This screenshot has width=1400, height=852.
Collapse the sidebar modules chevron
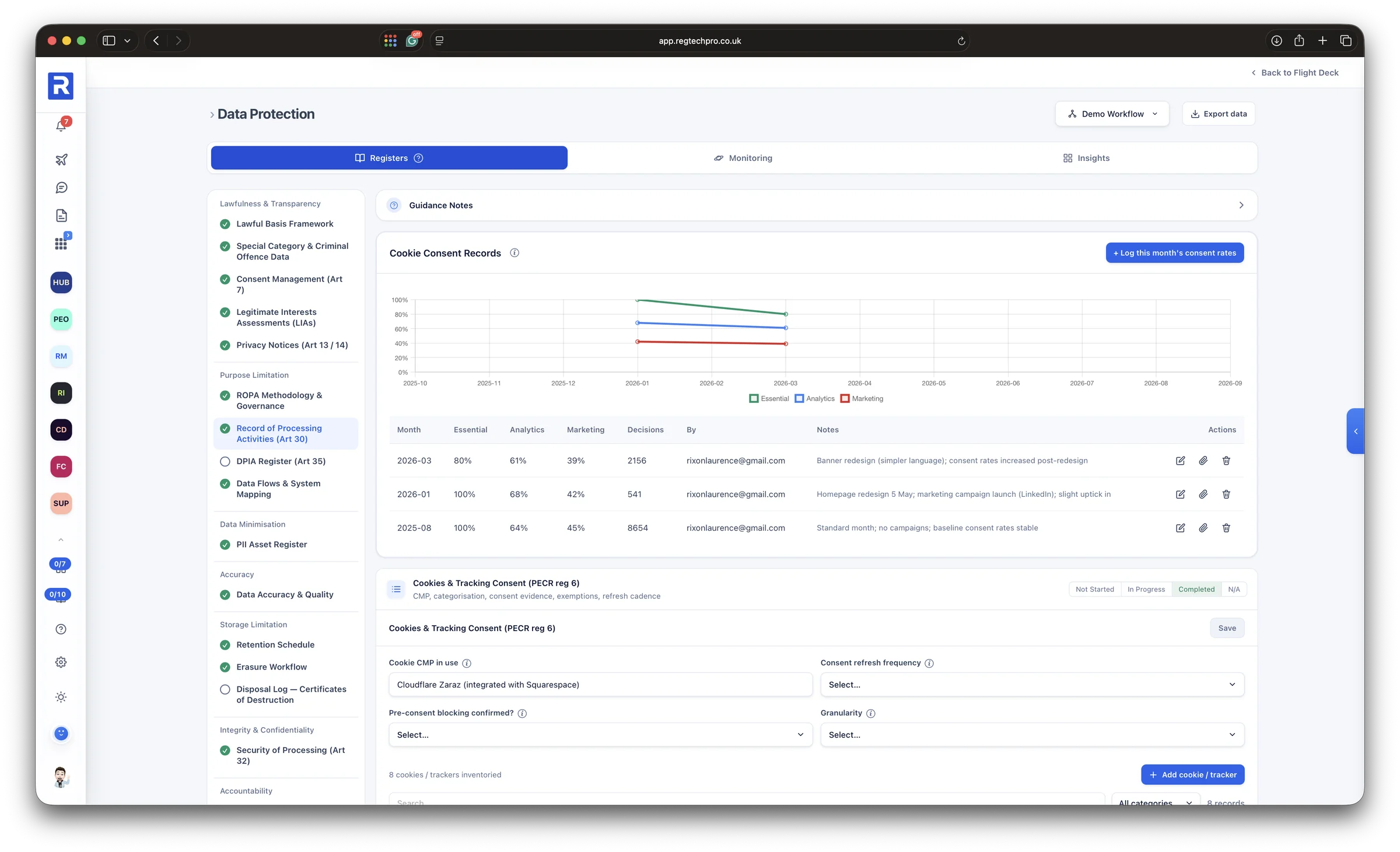point(61,539)
